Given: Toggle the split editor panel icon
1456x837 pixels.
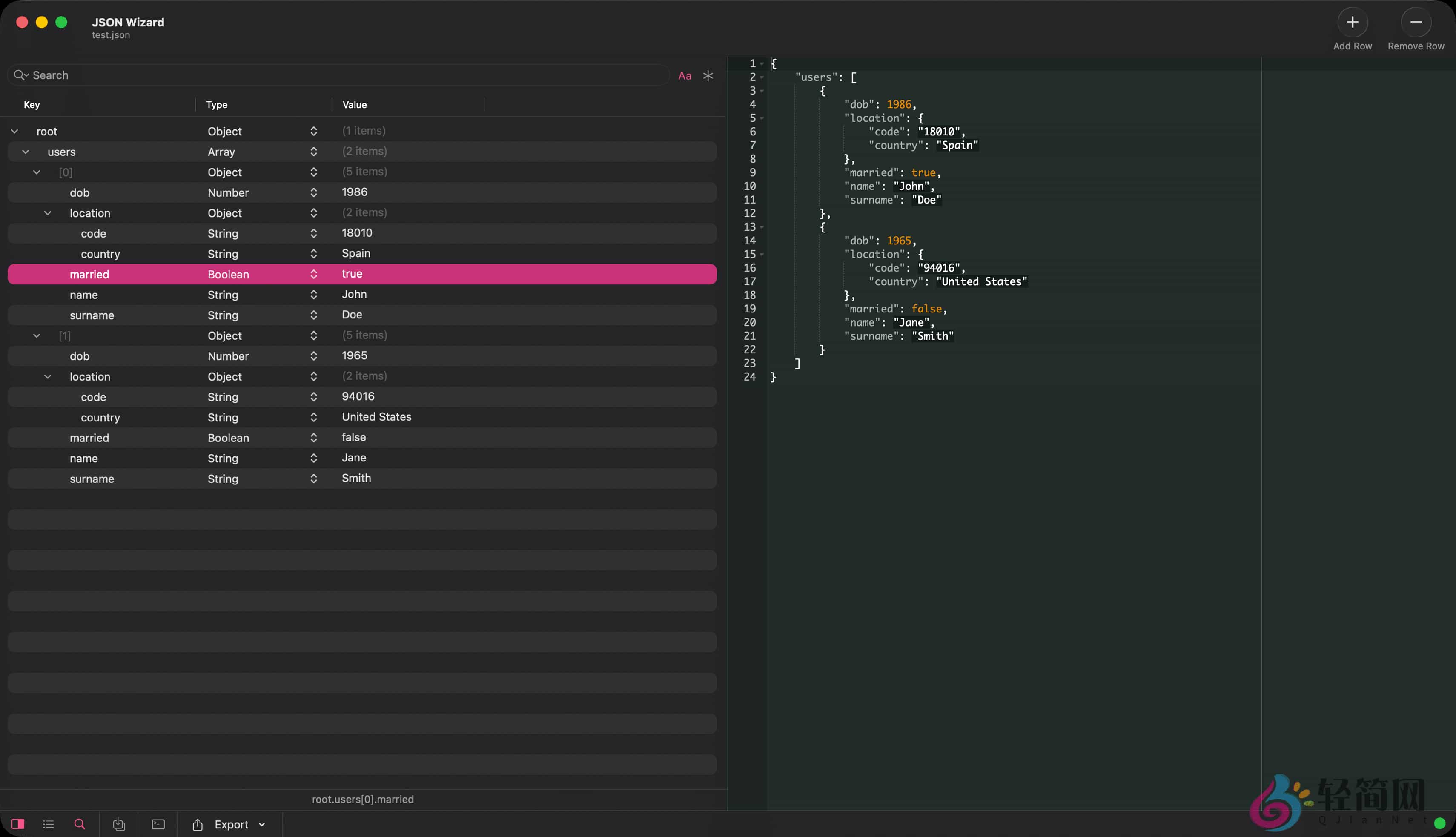Looking at the screenshot, I should pyautogui.click(x=18, y=824).
